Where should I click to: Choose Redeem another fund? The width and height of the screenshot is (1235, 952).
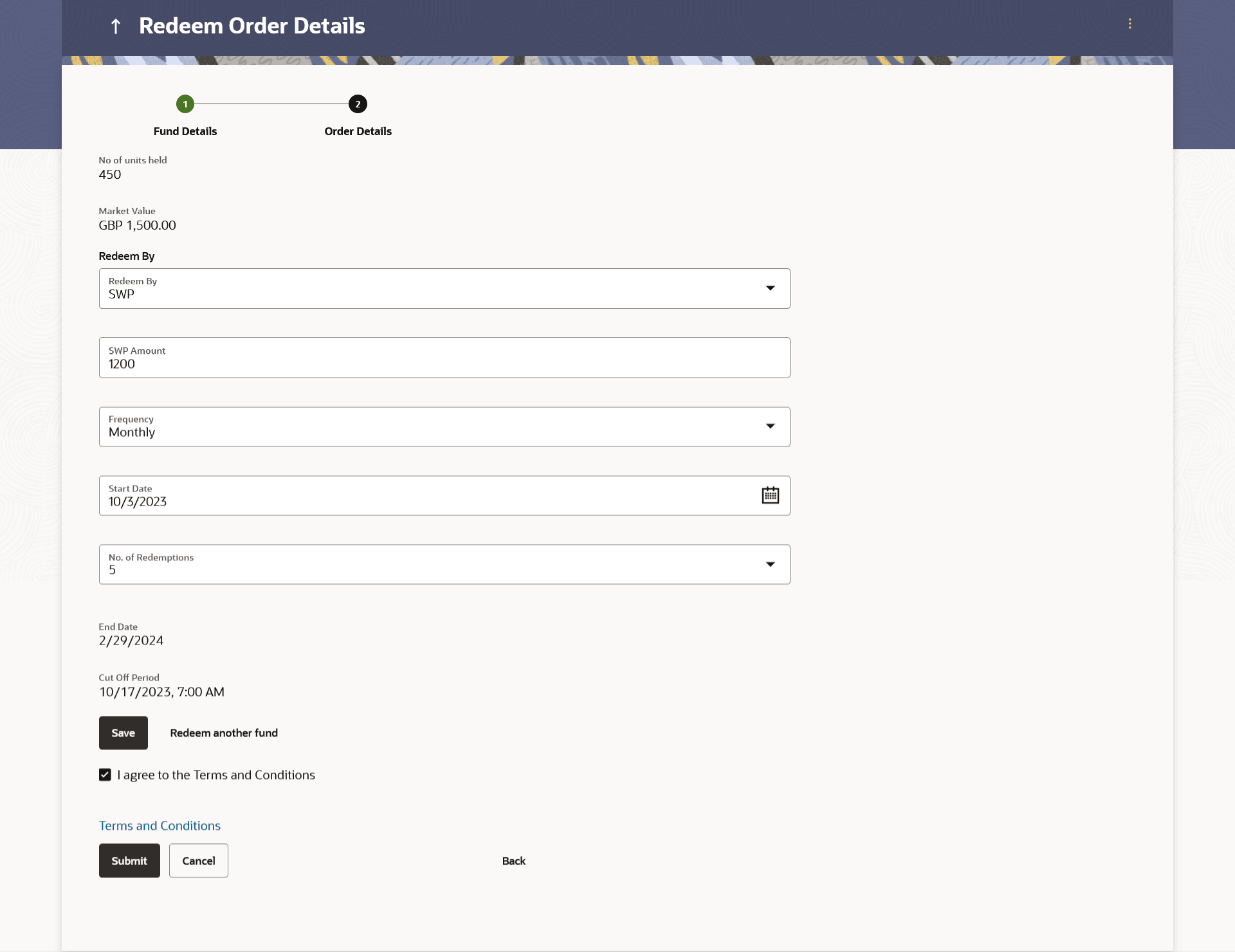coord(224,733)
